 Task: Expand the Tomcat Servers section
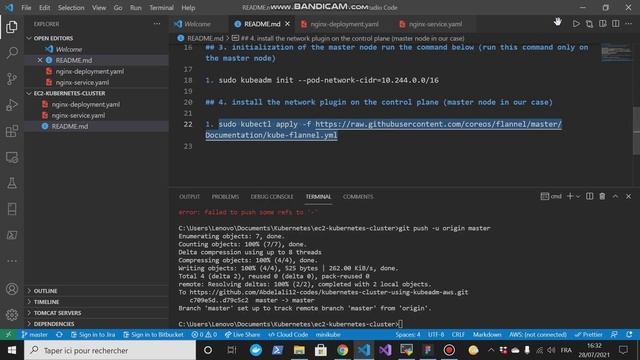pyautogui.click(x=57, y=313)
